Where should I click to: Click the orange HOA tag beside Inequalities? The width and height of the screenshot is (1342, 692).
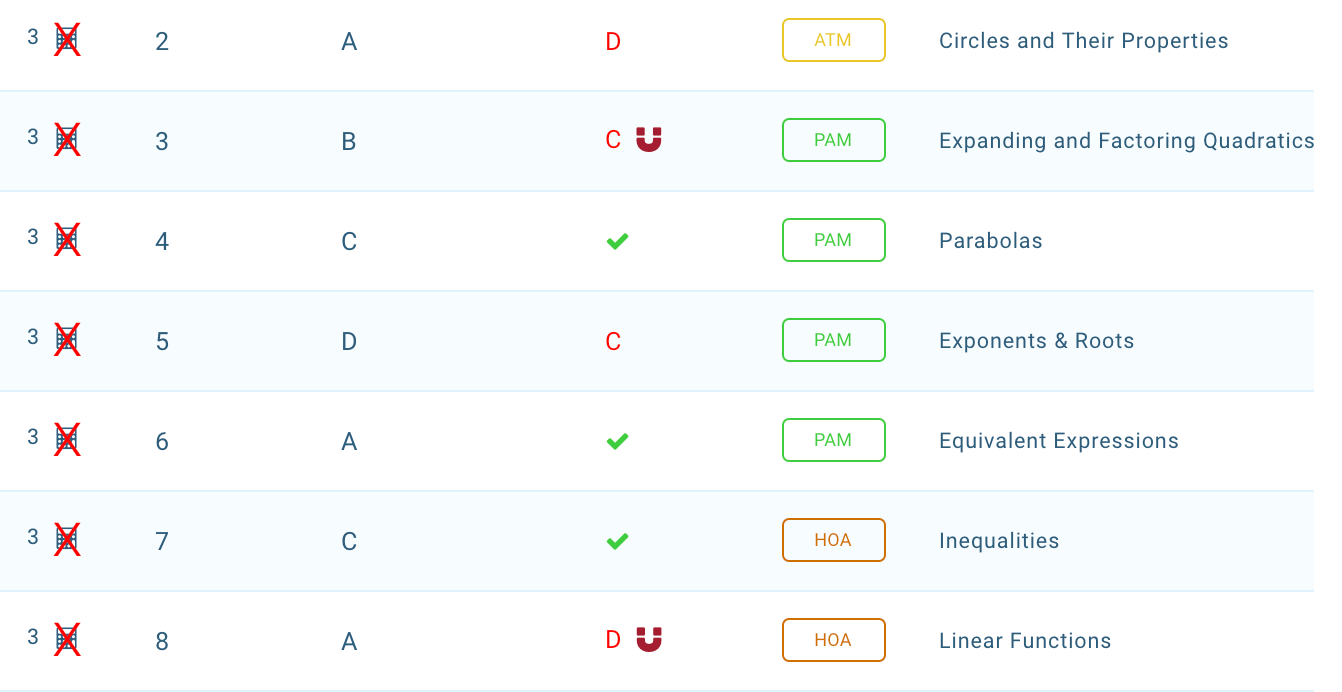click(x=833, y=540)
